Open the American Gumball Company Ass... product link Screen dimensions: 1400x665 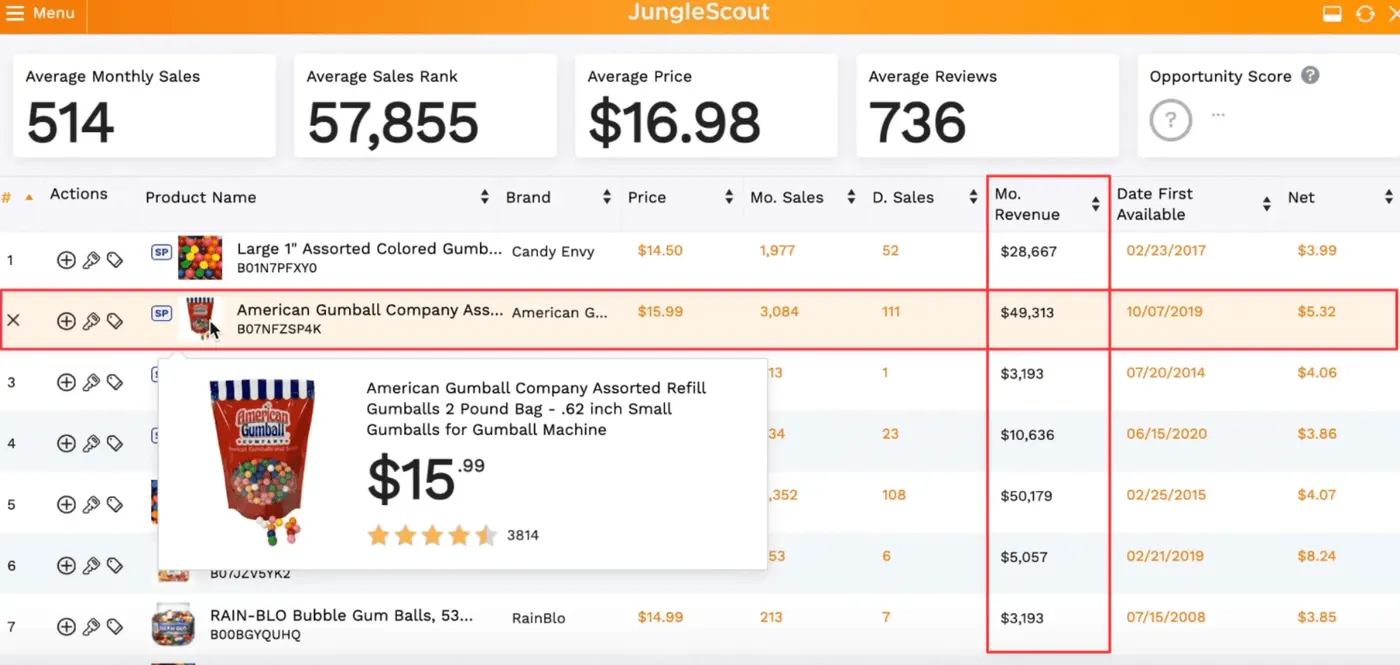tap(370, 310)
